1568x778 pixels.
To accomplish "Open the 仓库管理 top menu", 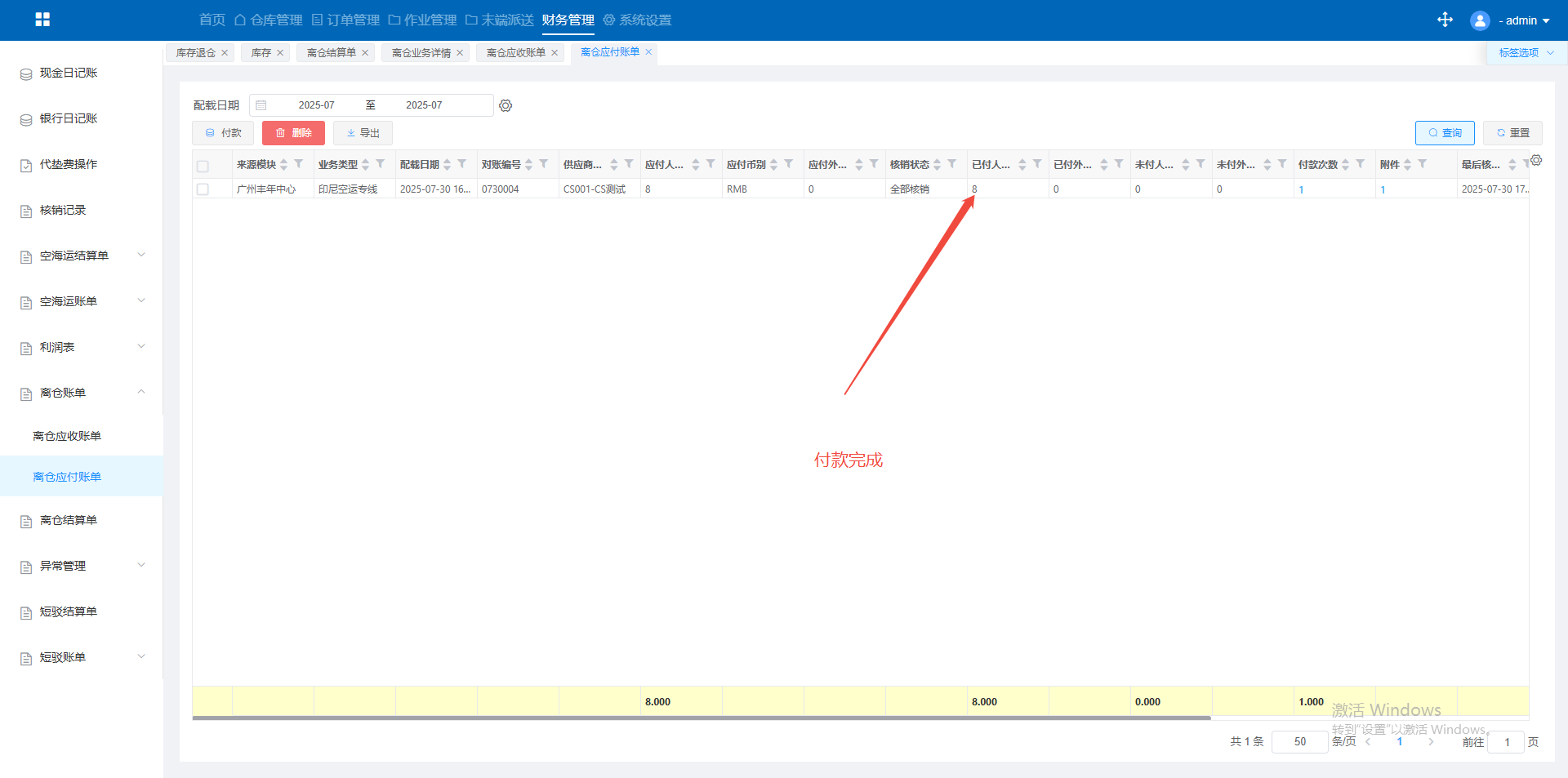I will pyautogui.click(x=269, y=20).
